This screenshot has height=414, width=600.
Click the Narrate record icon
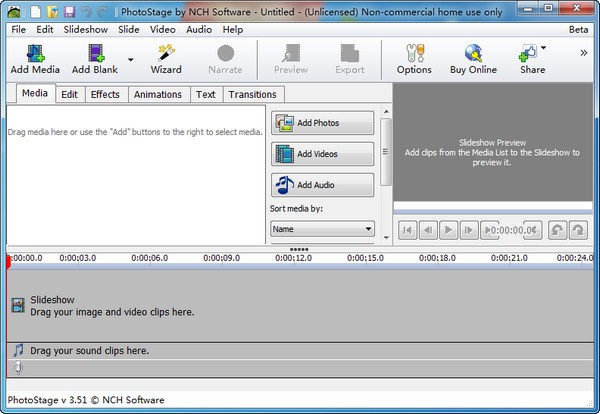coord(225,53)
